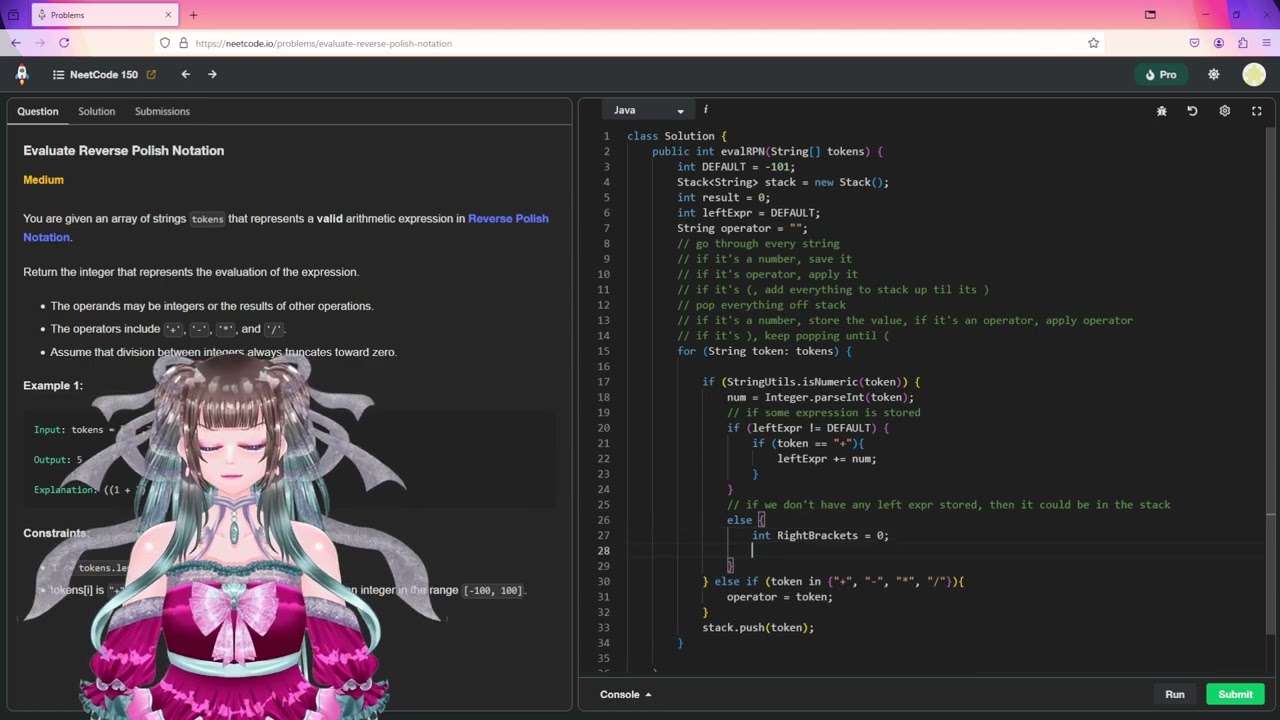Click 'num = Integer.parseInt(token);' line
This screenshot has width=1280, height=720.
[x=820, y=397]
